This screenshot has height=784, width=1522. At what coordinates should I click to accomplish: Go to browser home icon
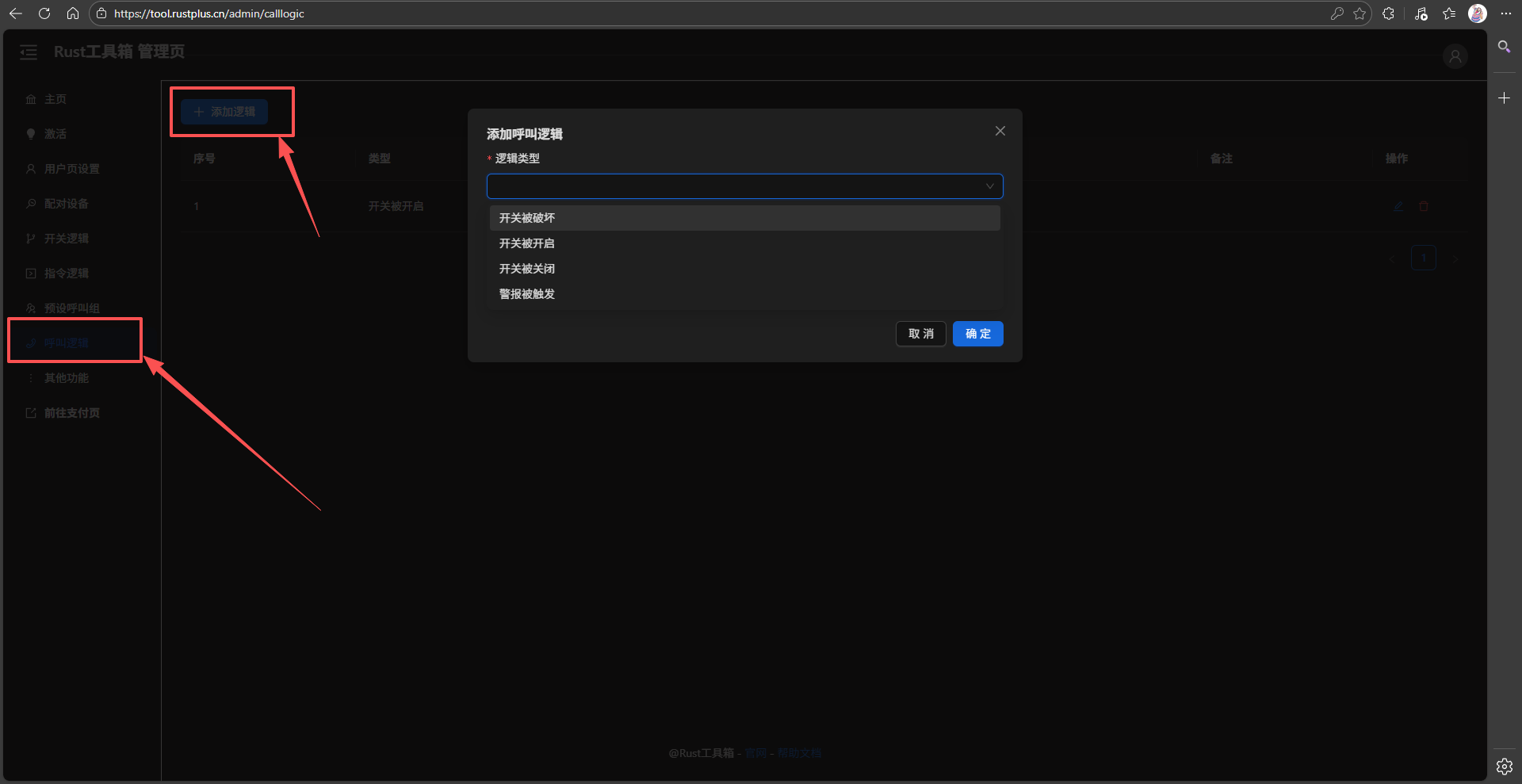tap(73, 13)
